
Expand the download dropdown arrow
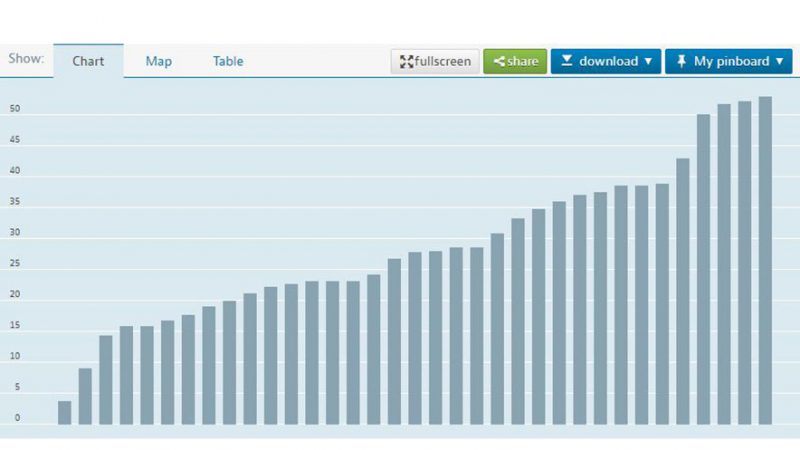click(648, 62)
